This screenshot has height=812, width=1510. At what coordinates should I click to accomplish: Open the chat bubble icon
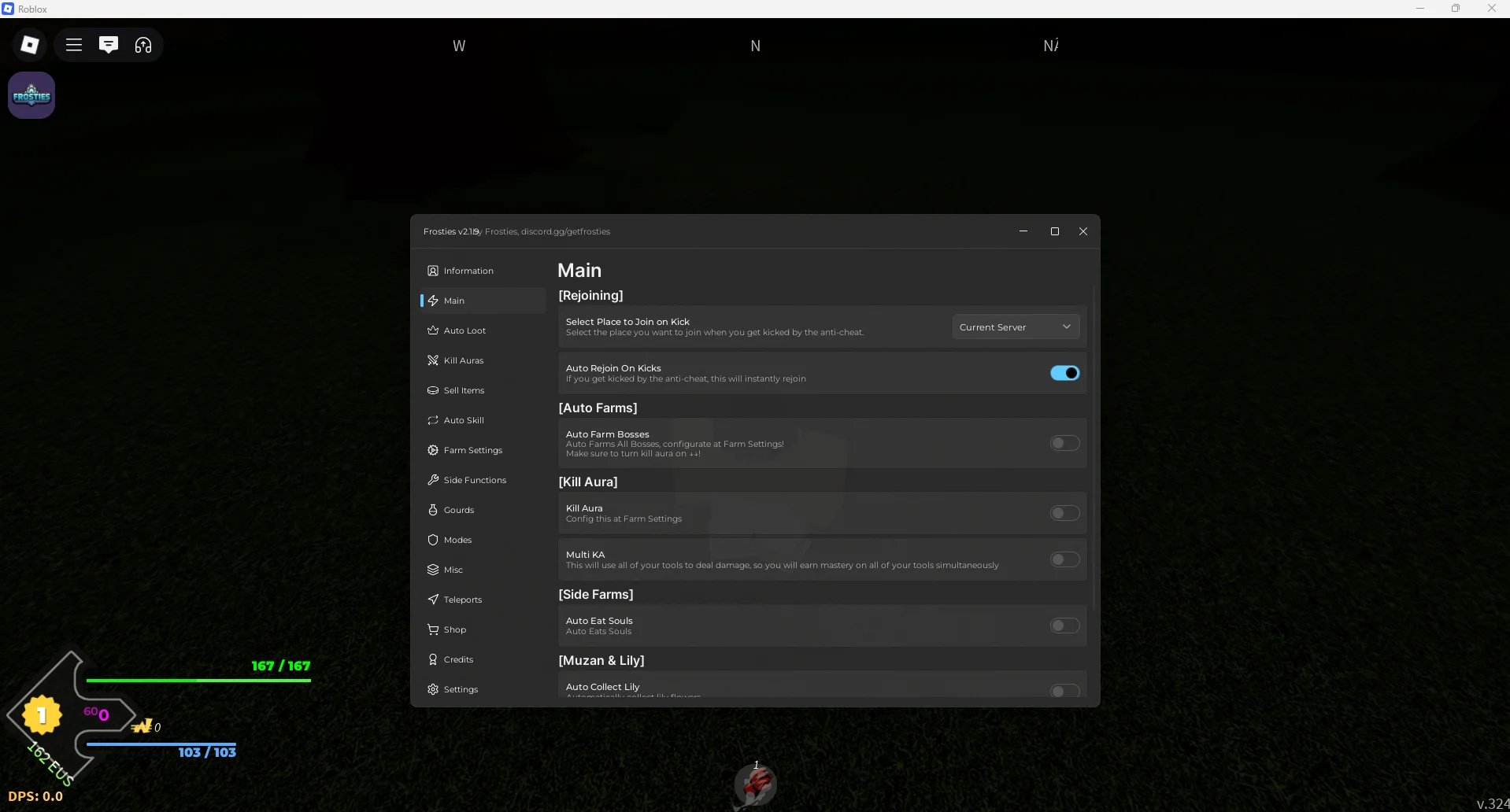pos(109,45)
